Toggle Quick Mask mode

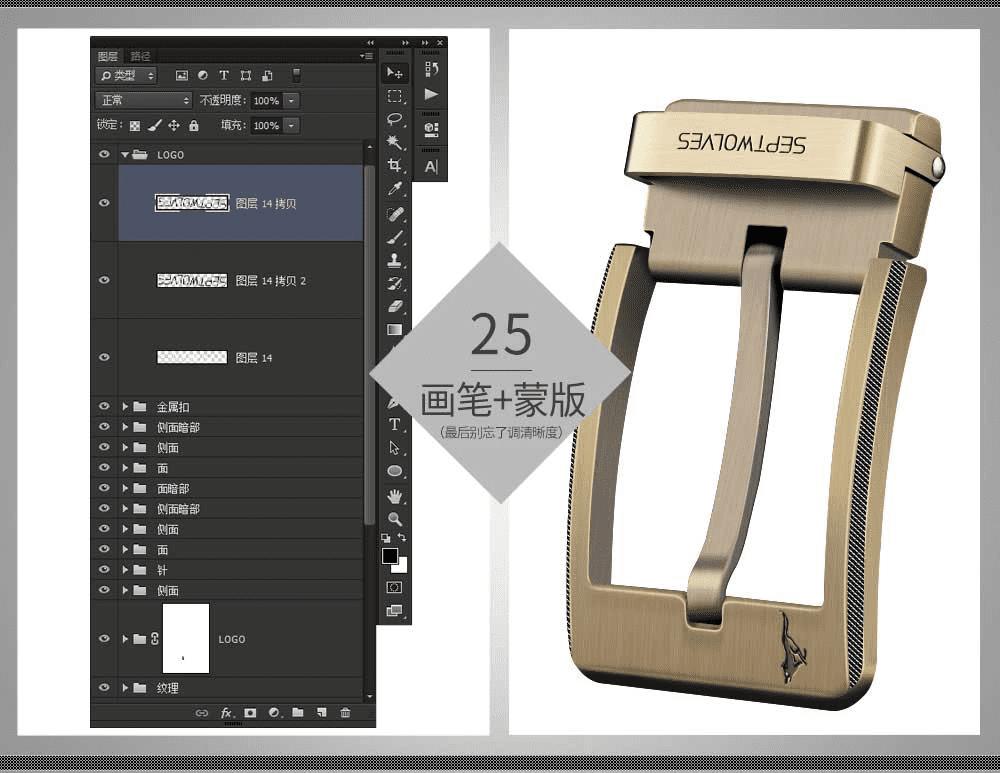[395, 587]
